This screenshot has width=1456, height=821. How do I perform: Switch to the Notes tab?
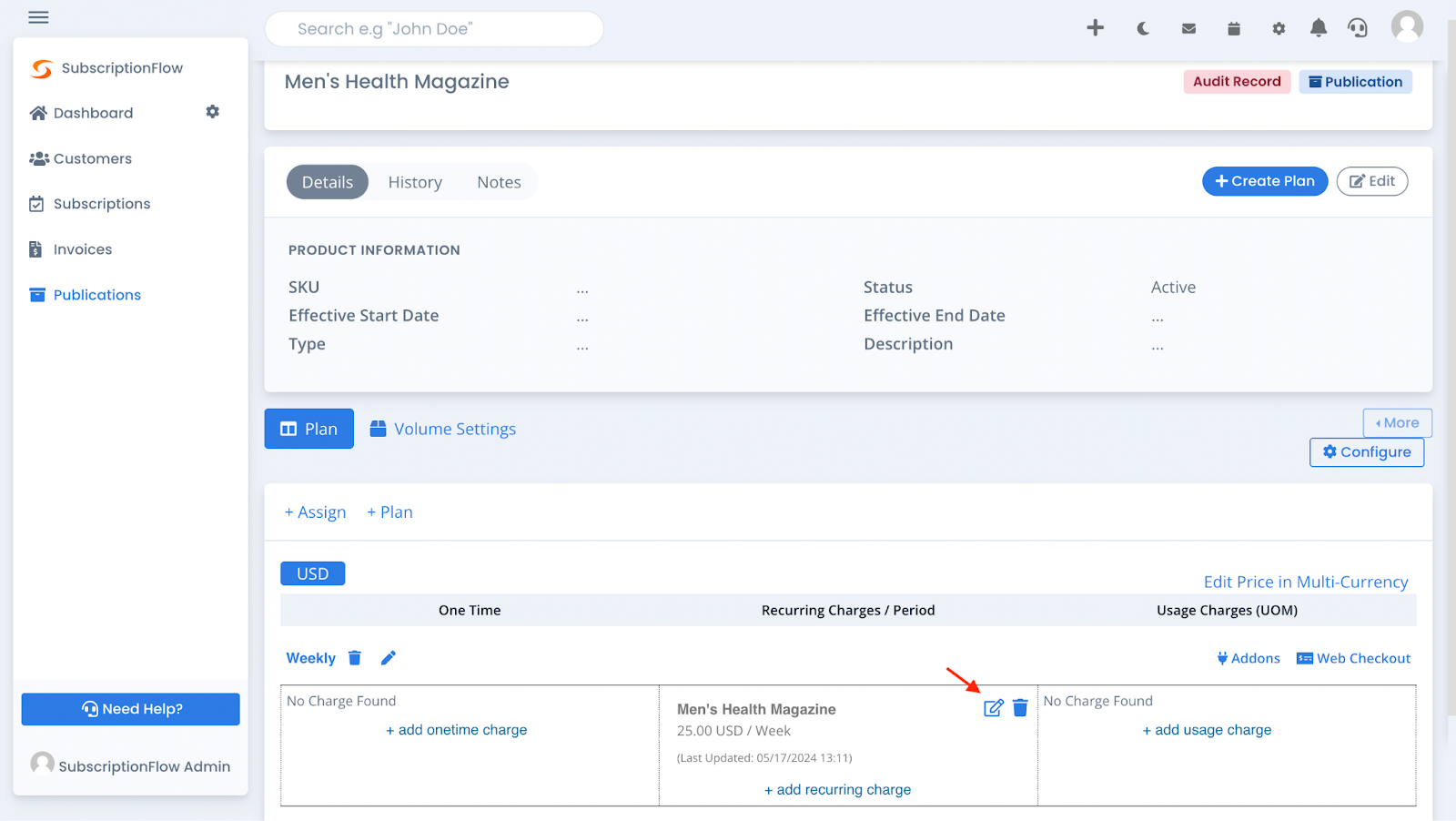point(499,182)
